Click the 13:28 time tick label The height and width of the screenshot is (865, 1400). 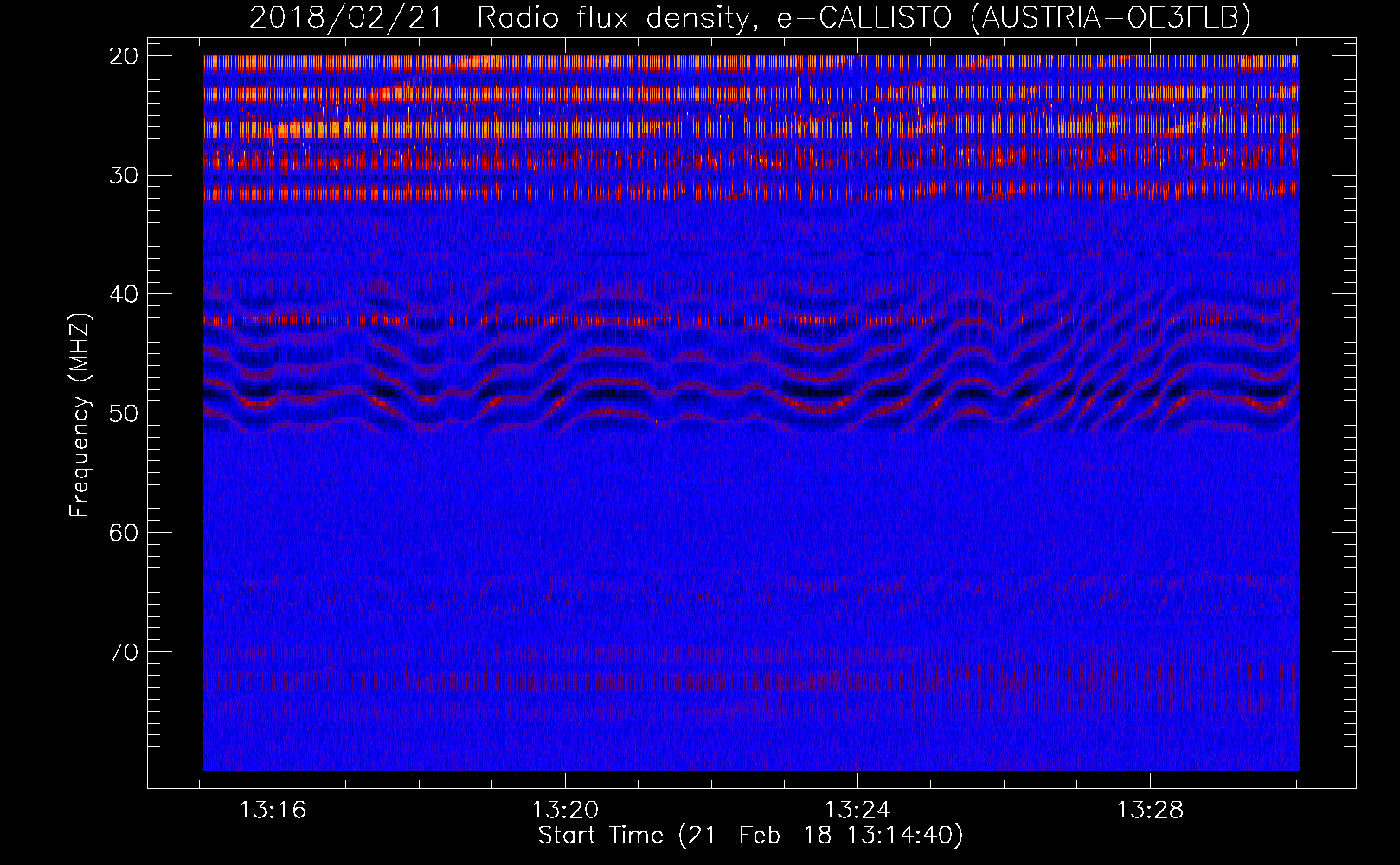[x=1150, y=811]
